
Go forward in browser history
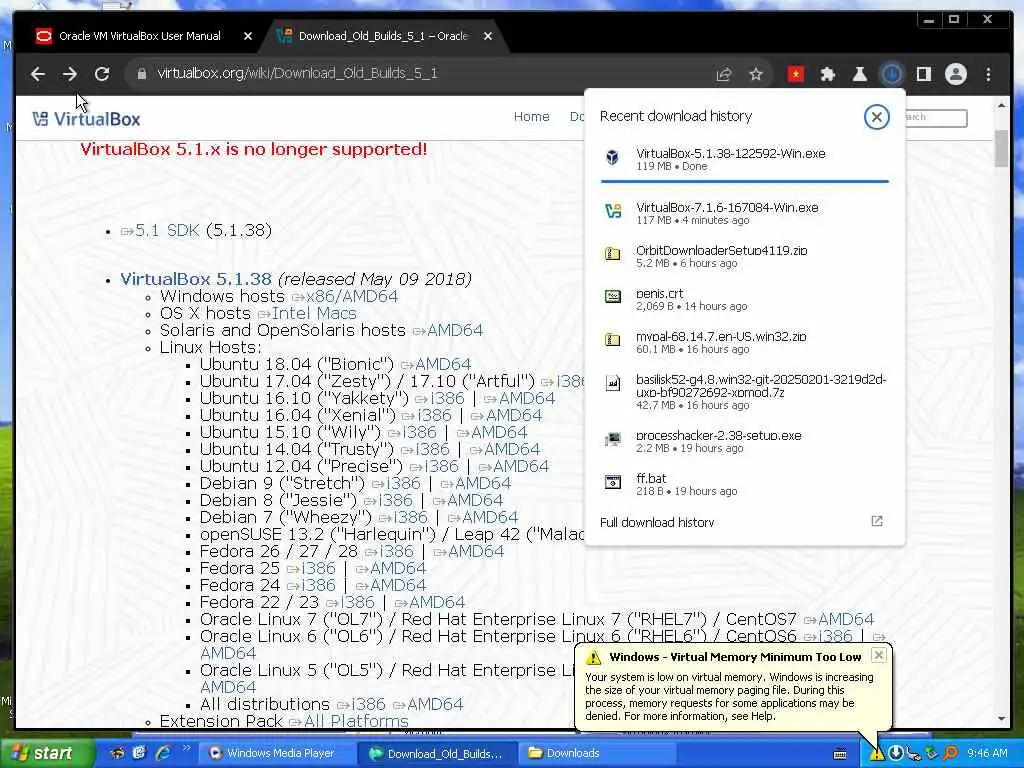pyautogui.click(x=70, y=74)
